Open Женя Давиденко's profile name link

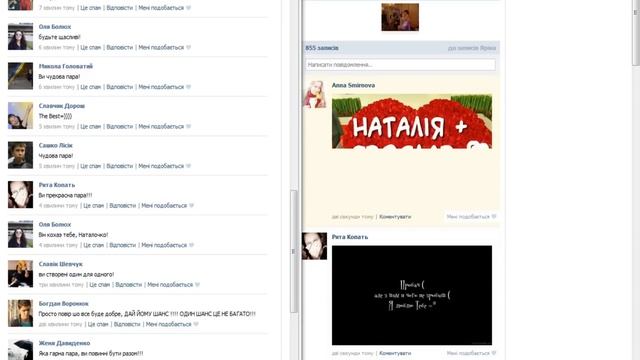pos(64,343)
